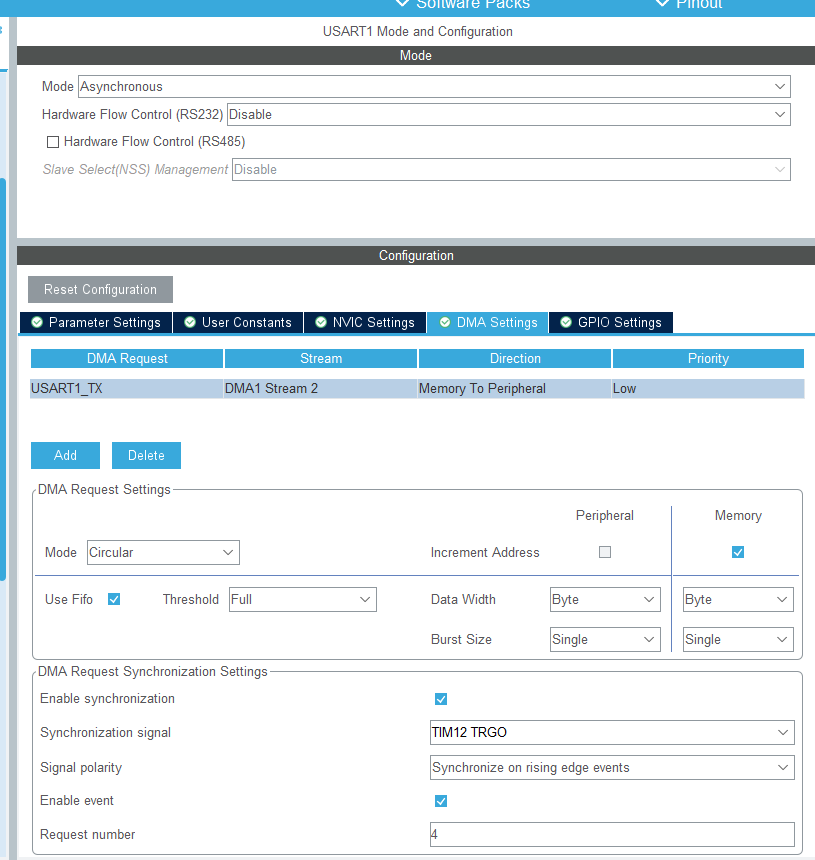Open the USART Mode Asynchronous dropdown
Viewport: 815px width, 860px height.
[x=434, y=87]
